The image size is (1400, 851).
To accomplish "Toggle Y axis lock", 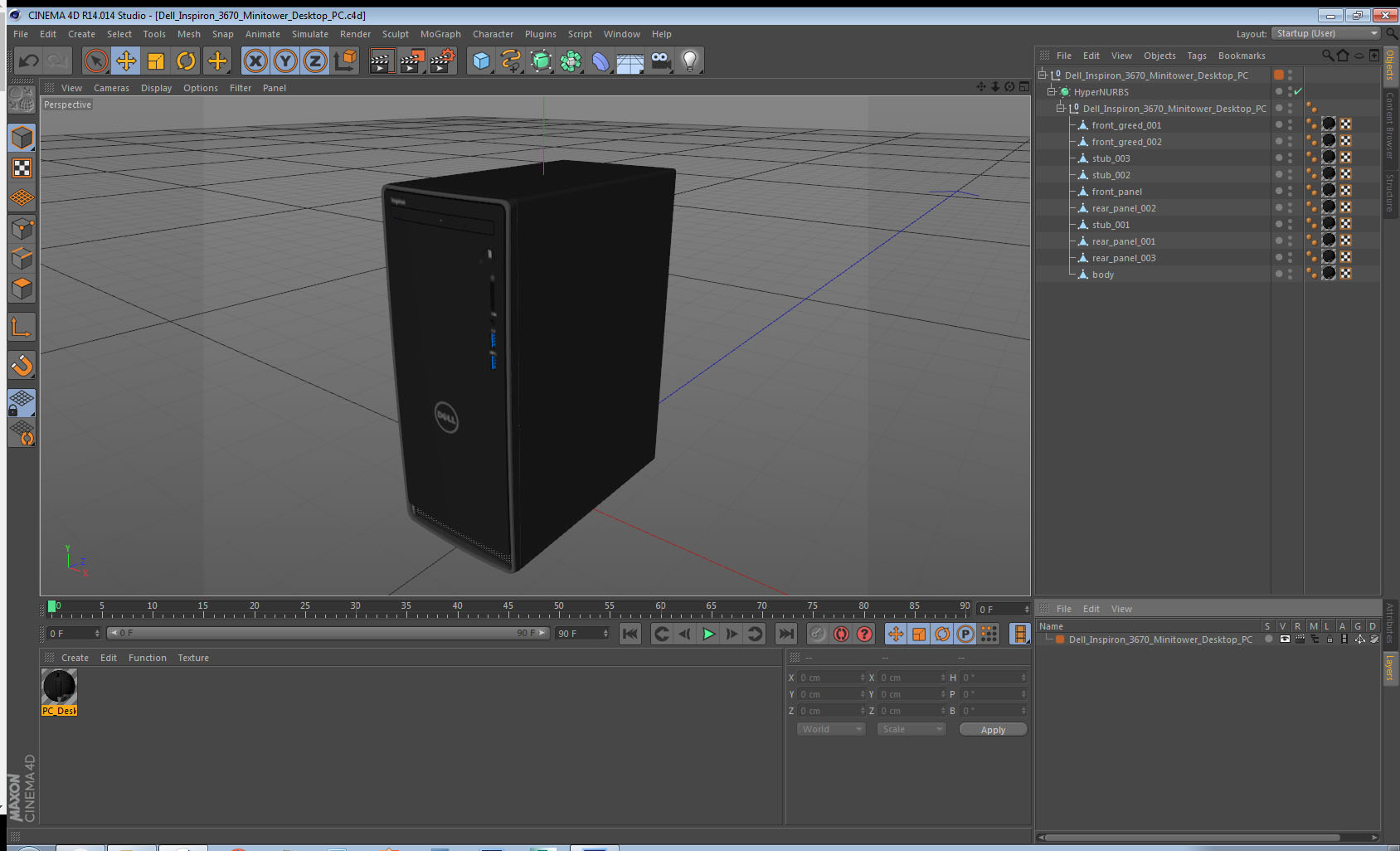I will tap(285, 61).
